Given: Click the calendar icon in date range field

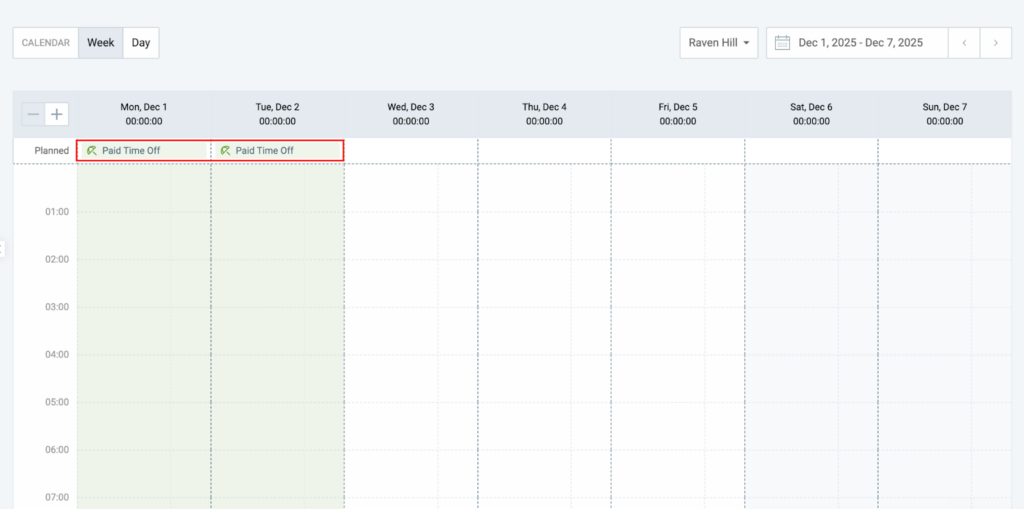Looking at the screenshot, I should click(x=782, y=43).
